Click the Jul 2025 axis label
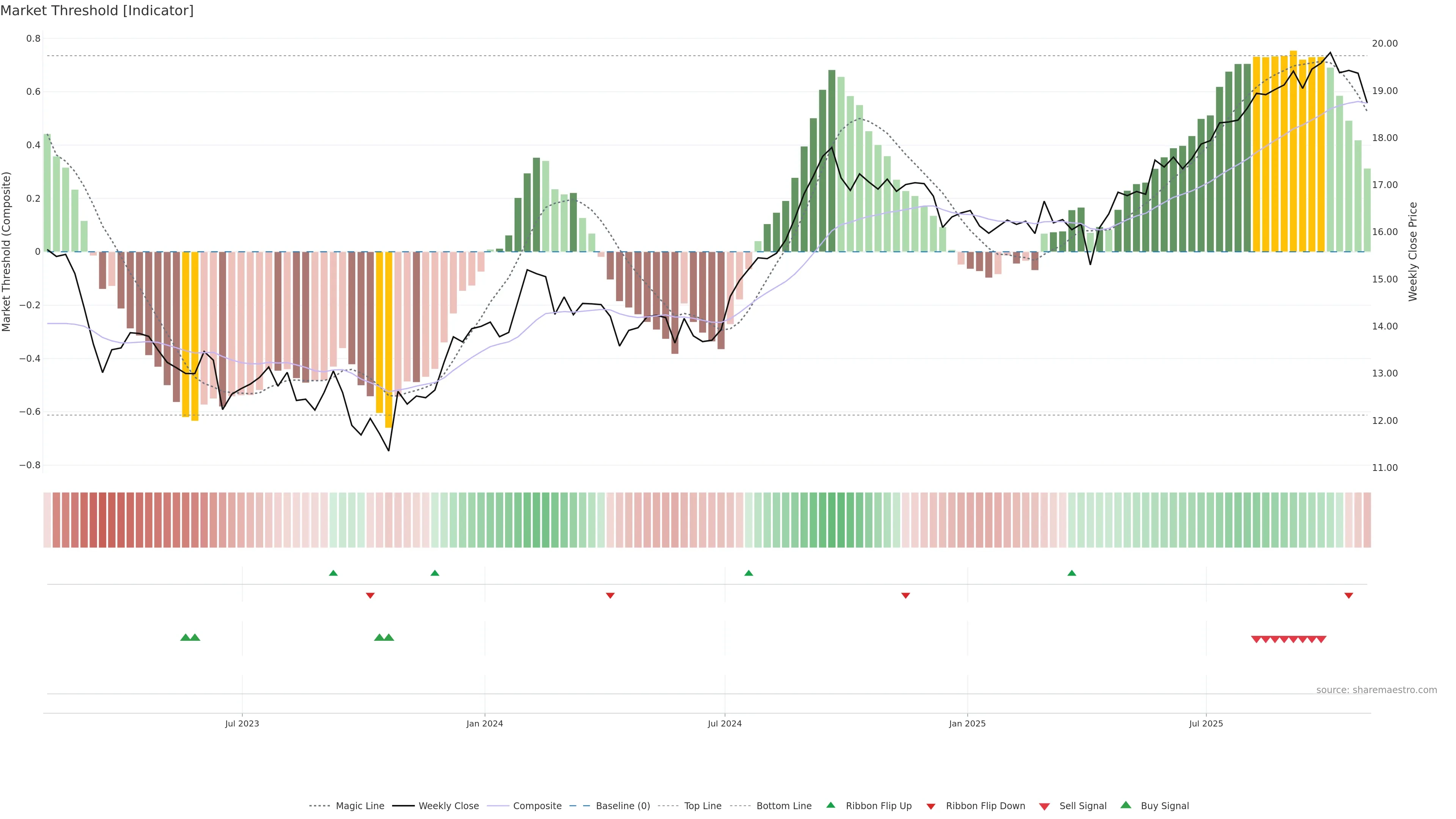This screenshot has width=1456, height=819. [1206, 723]
